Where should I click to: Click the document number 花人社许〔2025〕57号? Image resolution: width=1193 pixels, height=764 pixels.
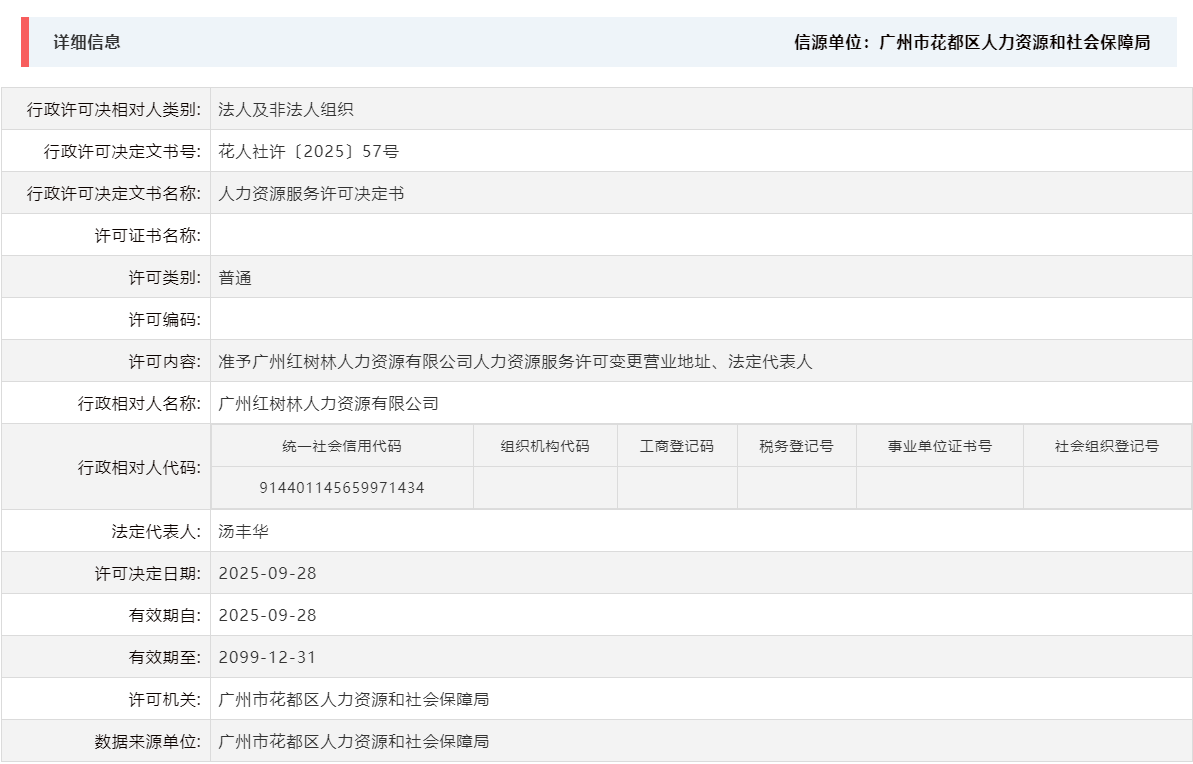tap(300, 150)
